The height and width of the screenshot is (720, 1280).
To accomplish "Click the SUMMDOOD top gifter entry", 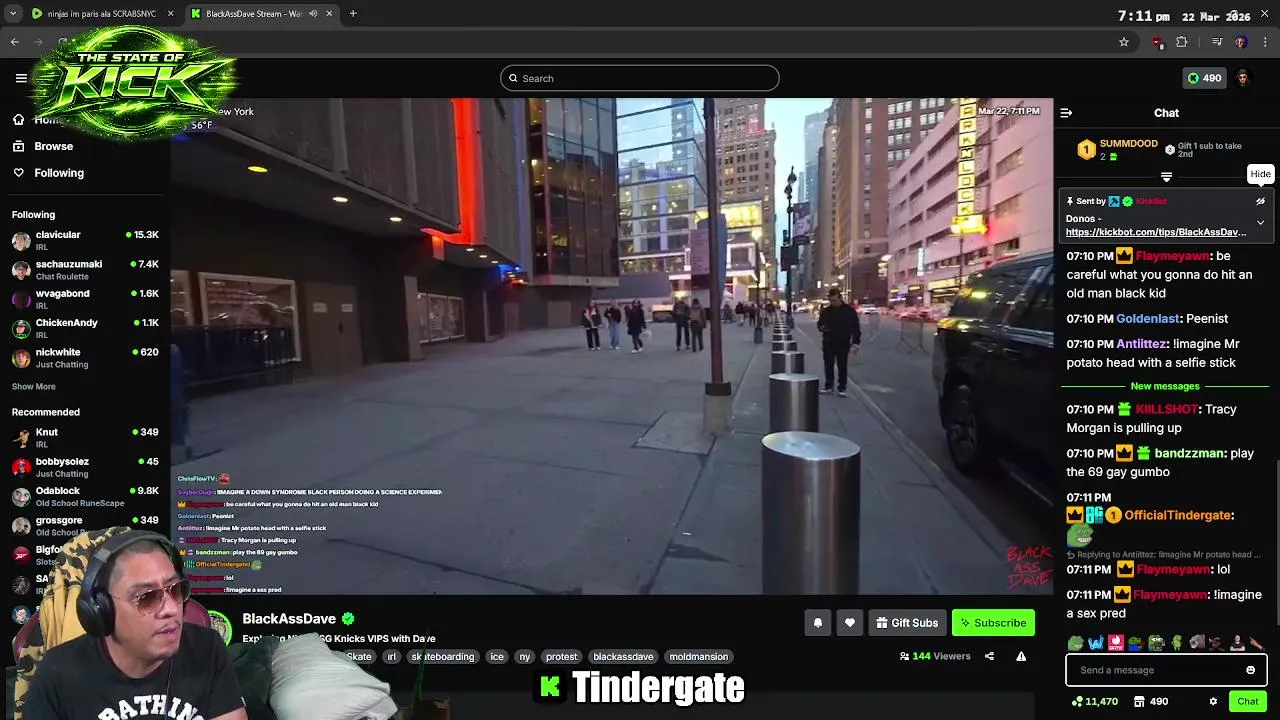I will 1118,150.
